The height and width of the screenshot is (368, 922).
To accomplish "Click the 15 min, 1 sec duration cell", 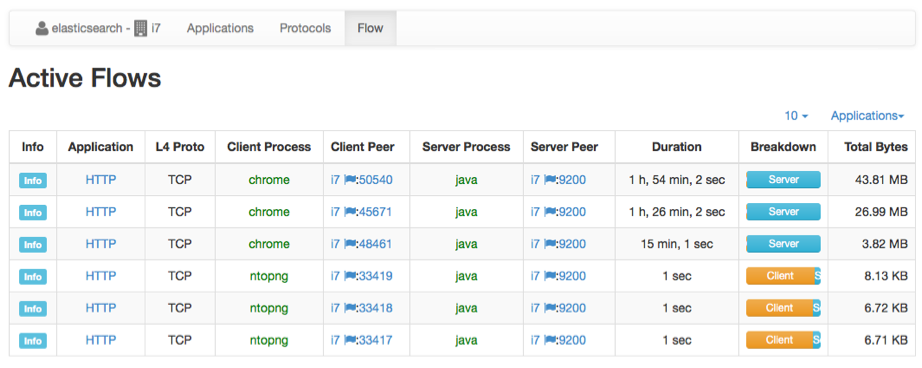I will tap(677, 244).
